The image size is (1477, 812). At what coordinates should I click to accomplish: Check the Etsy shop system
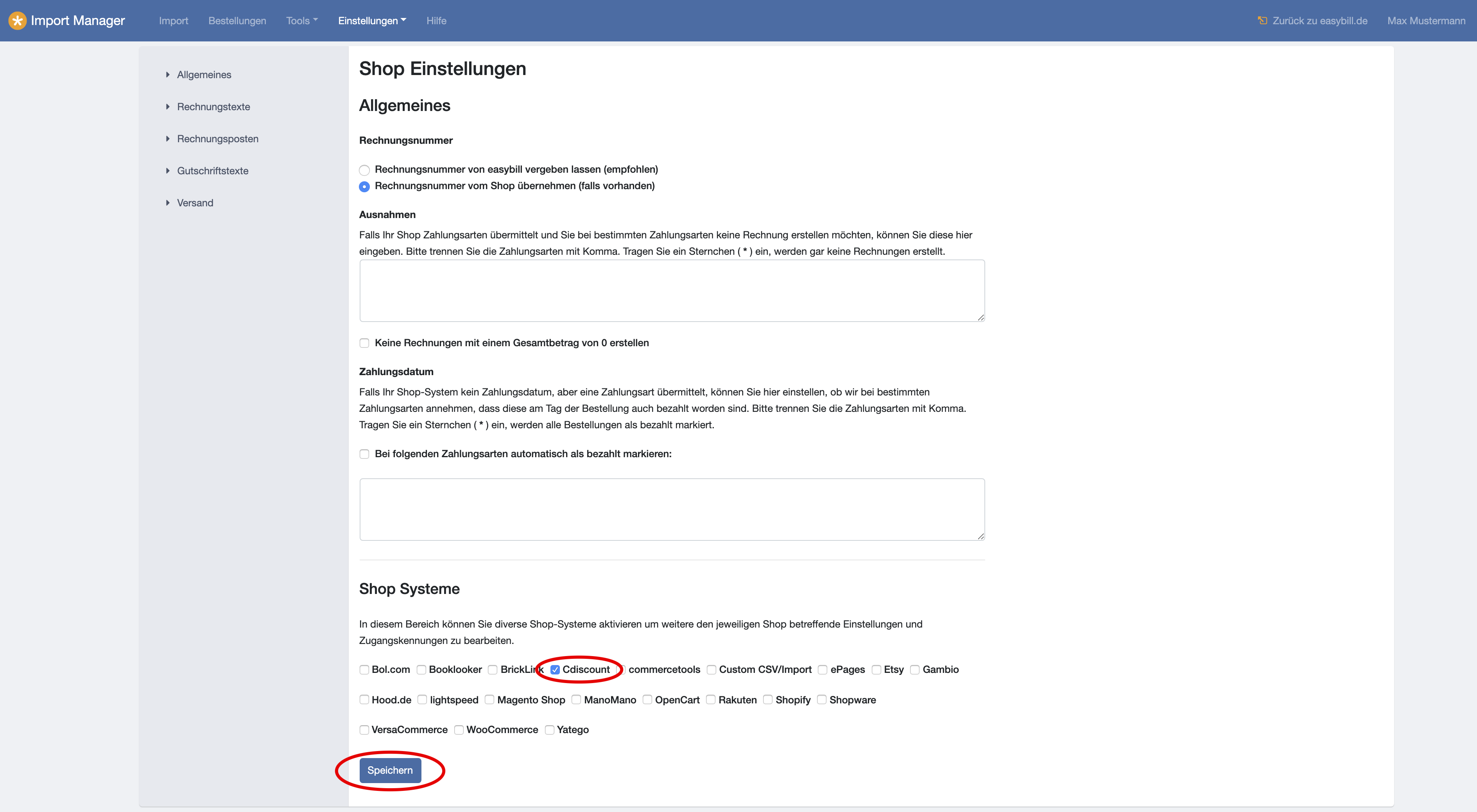[876, 669]
